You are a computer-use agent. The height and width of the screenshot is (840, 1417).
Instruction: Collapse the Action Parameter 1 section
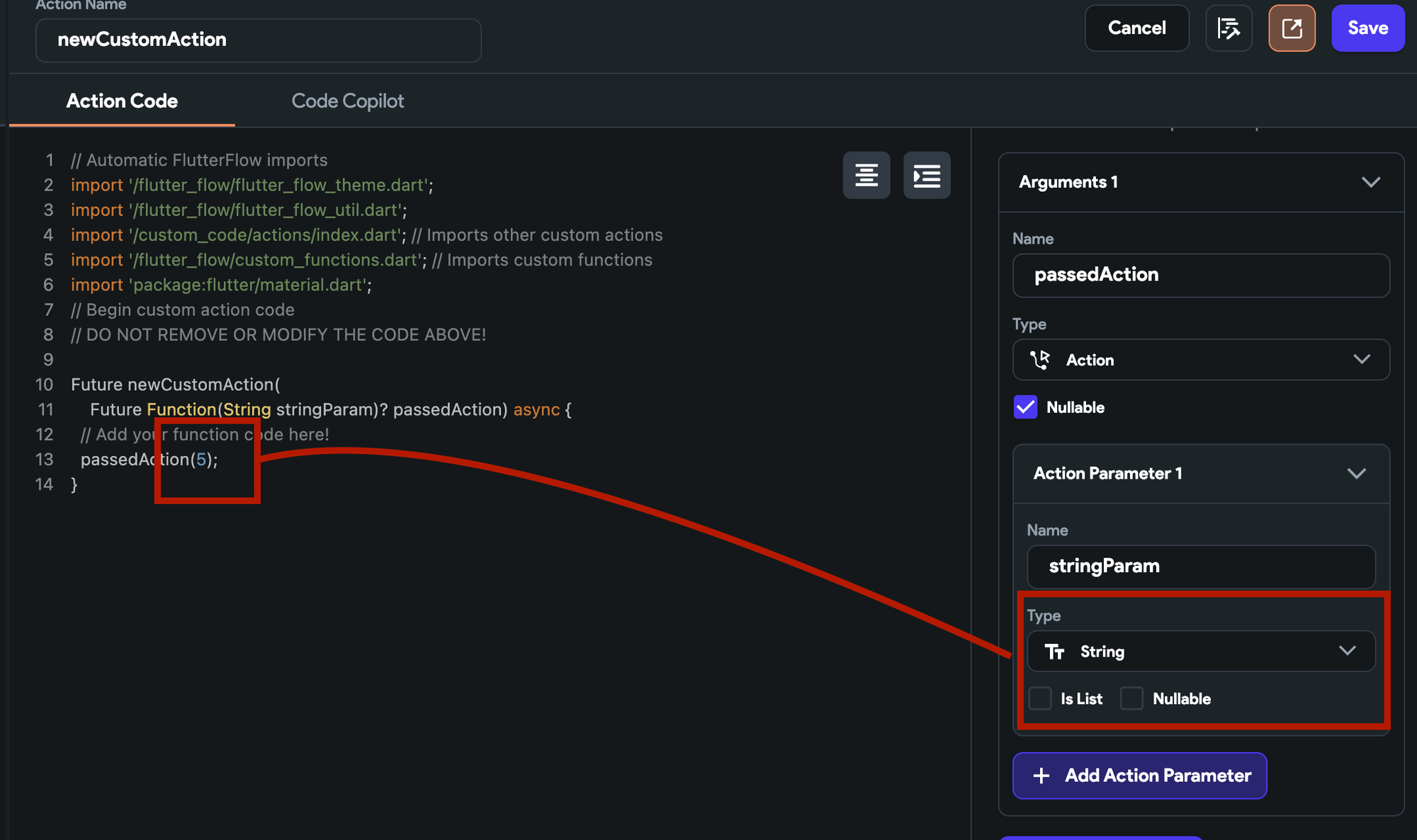[x=1356, y=473]
